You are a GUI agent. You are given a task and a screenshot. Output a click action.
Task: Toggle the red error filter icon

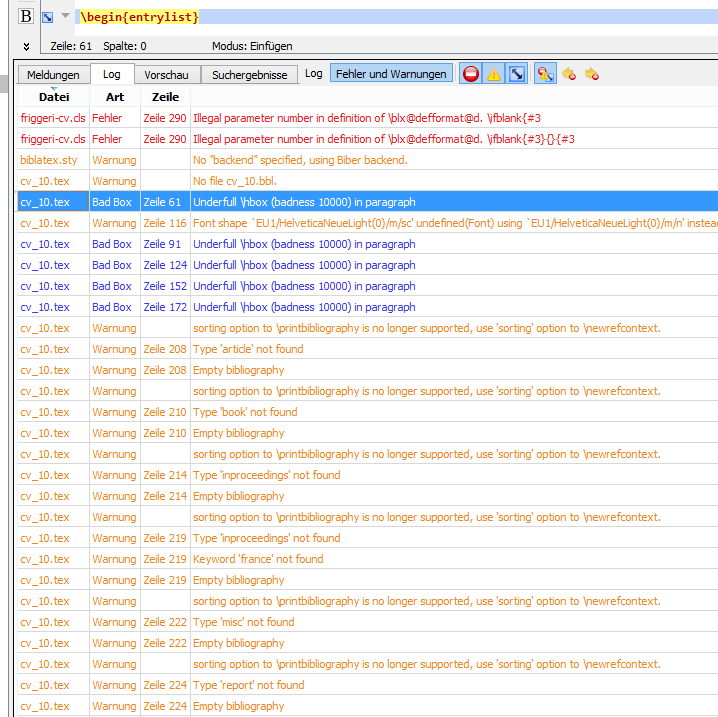coord(471,74)
